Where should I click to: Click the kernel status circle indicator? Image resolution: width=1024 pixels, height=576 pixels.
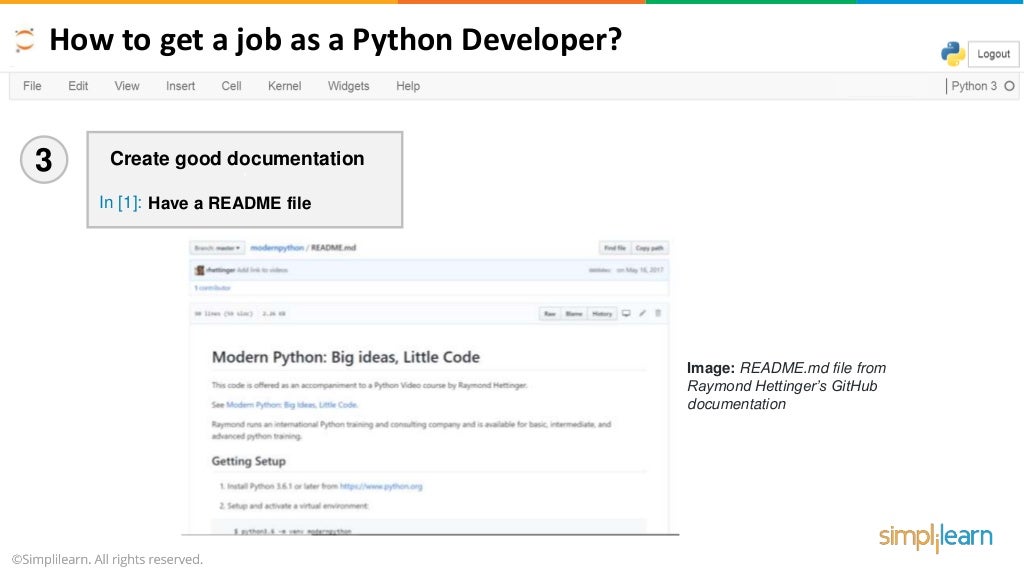pos(1009,86)
